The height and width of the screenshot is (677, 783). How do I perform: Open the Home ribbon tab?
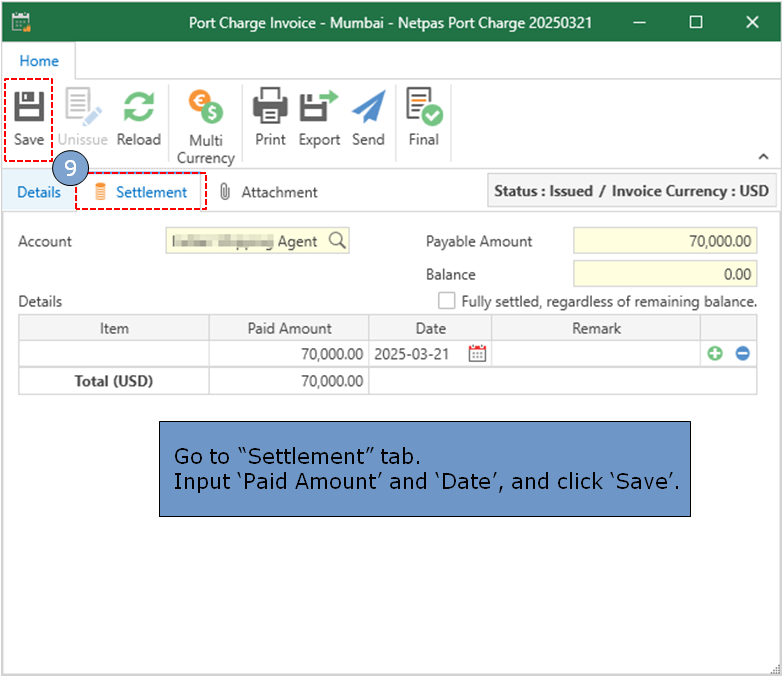(39, 61)
